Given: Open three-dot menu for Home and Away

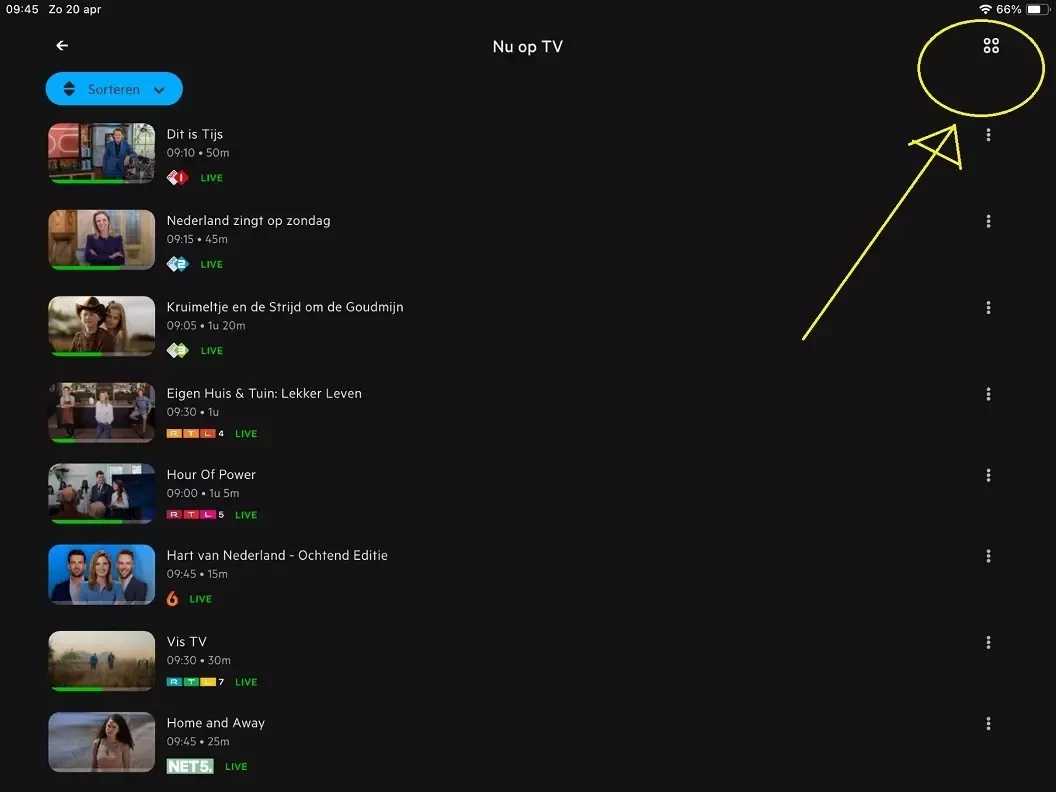Looking at the screenshot, I should click(x=988, y=723).
